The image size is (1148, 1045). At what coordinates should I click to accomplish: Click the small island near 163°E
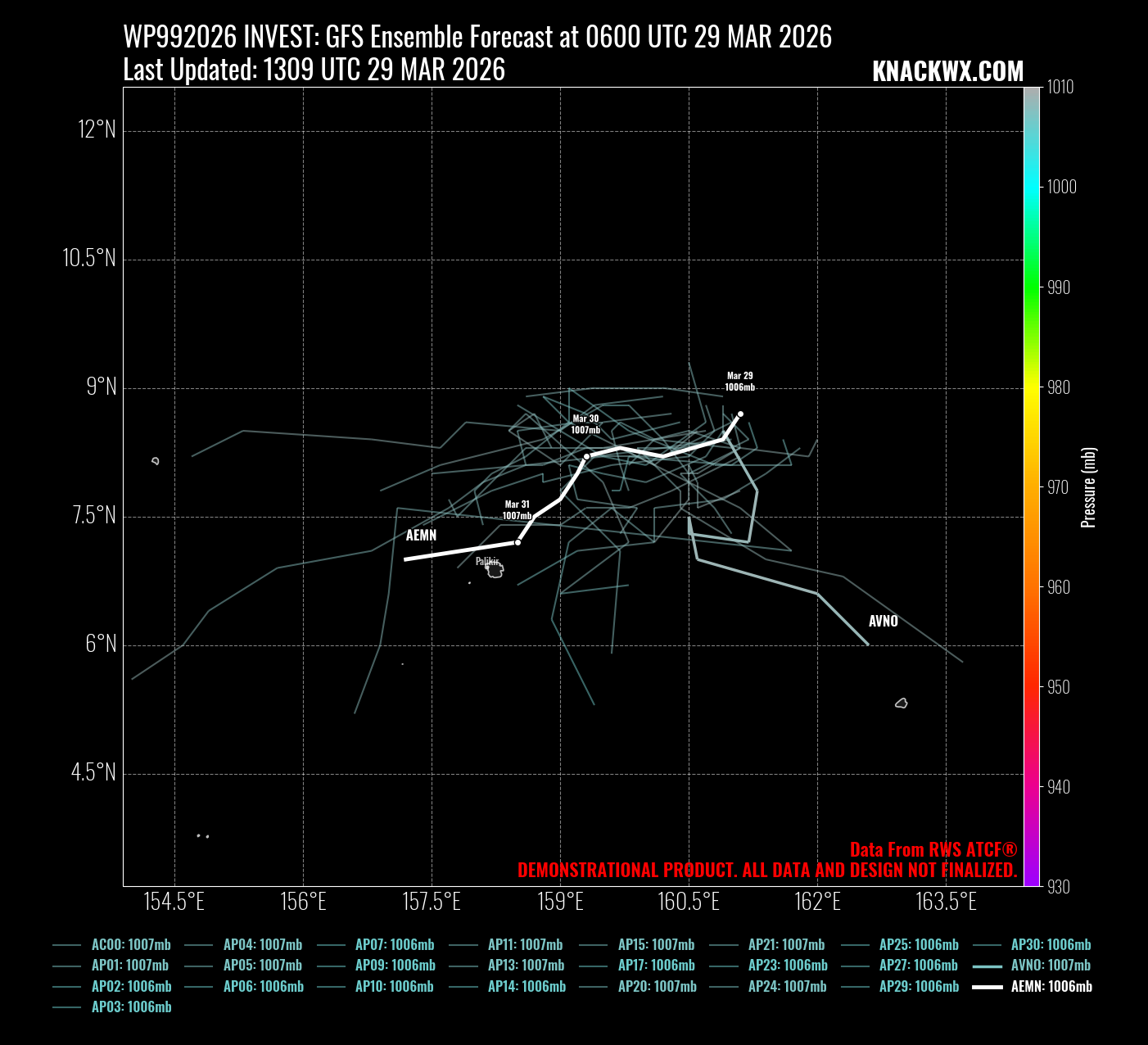click(902, 703)
